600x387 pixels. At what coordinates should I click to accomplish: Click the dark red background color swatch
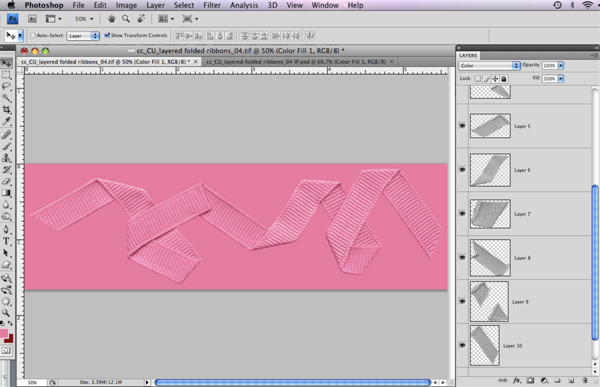10,340
